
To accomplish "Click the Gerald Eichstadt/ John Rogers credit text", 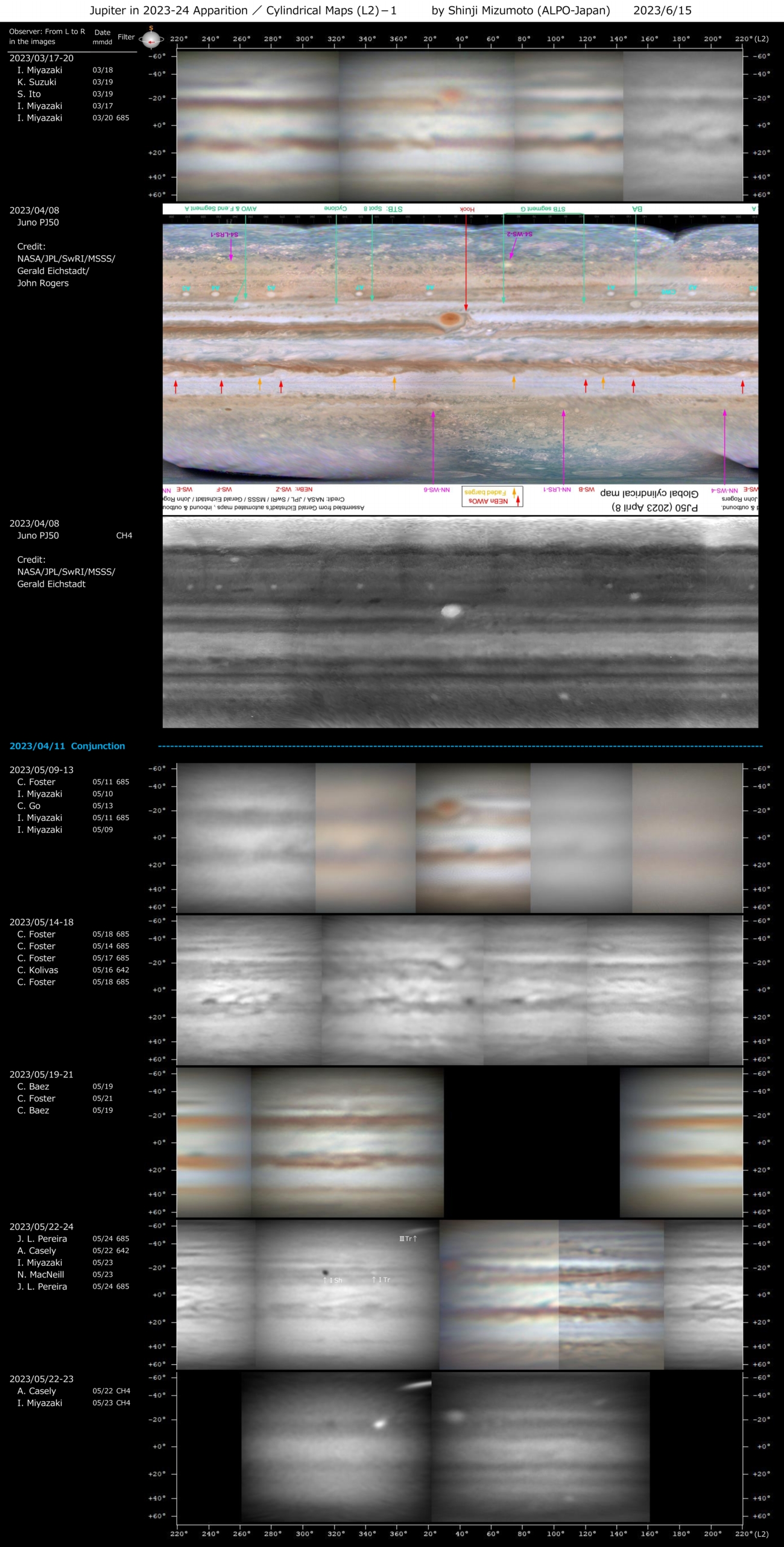I will [x=53, y=277].
